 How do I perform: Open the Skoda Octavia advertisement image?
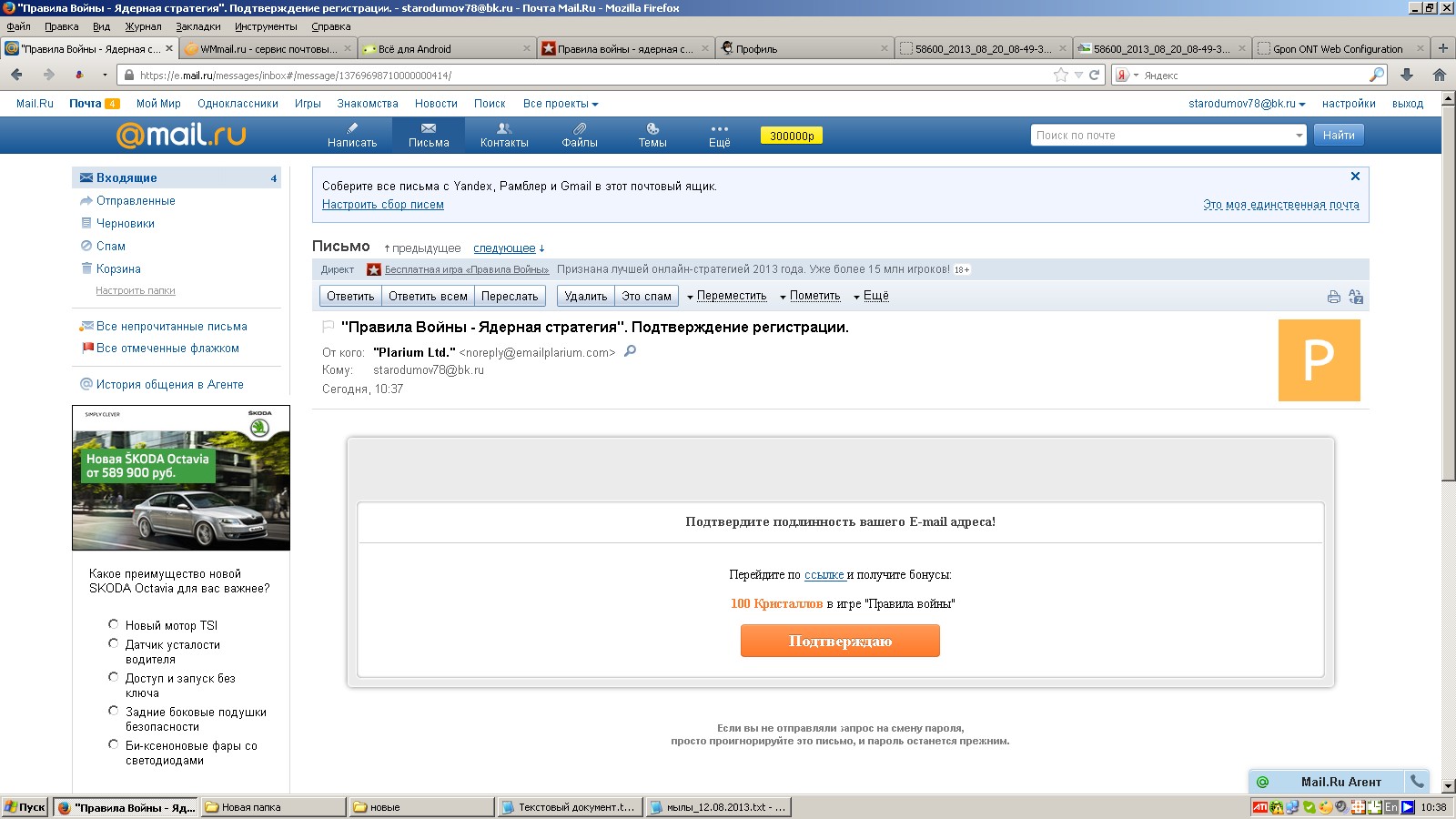tap(181, 478)
